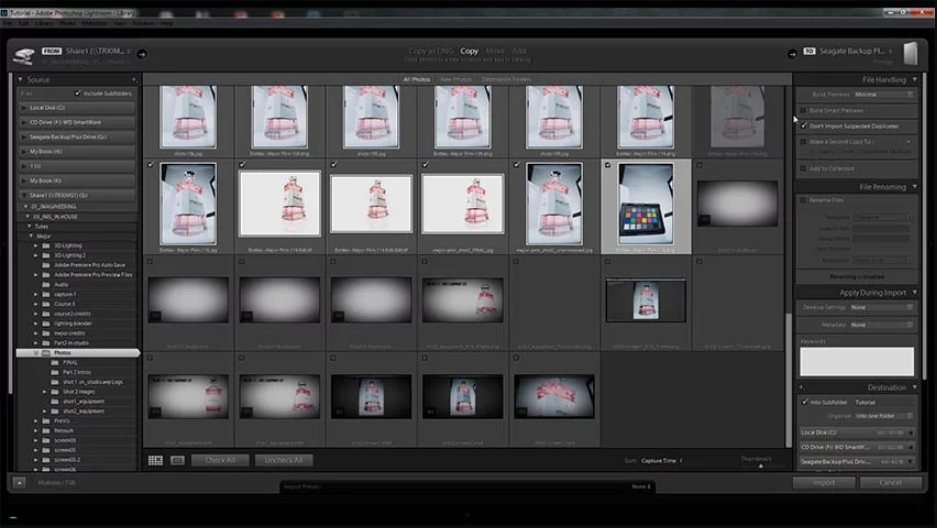Image resolution: width=937 pixels, height=528 pixels.
Task: Enable Build Smart Previews checkbox
Action: tap(804, 110)
